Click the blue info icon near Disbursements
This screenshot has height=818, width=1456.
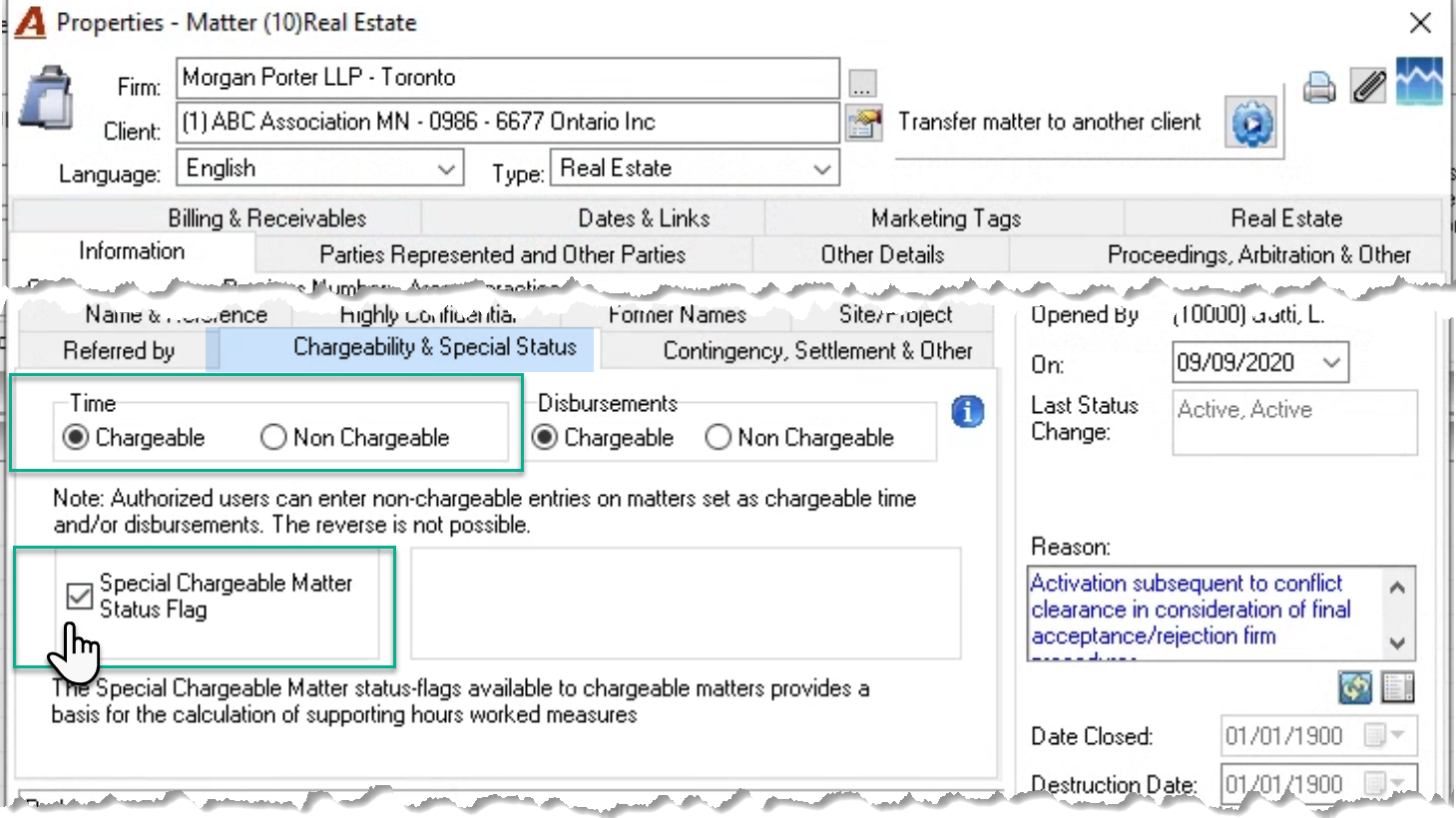pos(967,411)
